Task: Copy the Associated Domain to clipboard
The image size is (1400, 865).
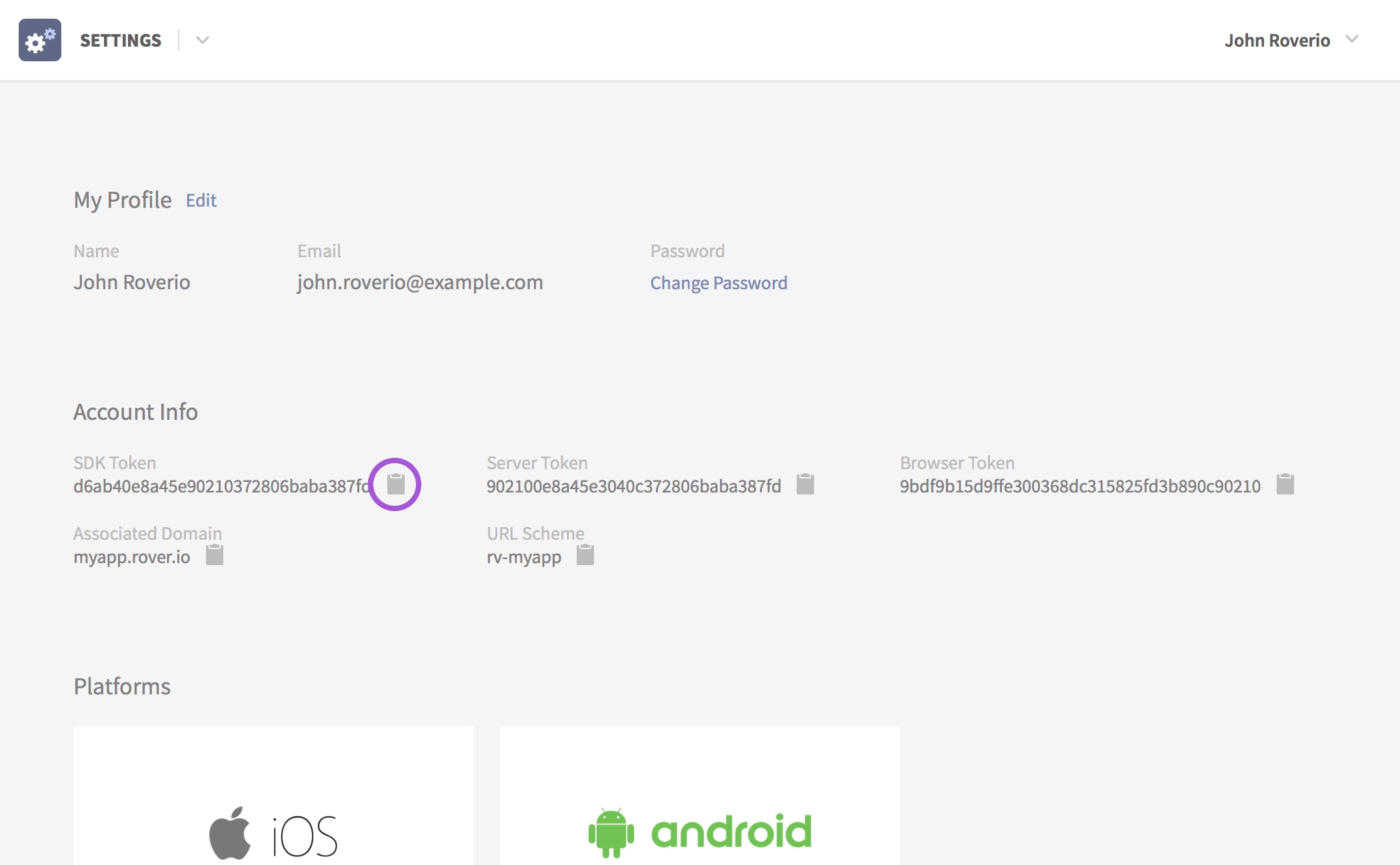Action: (215, 554)
